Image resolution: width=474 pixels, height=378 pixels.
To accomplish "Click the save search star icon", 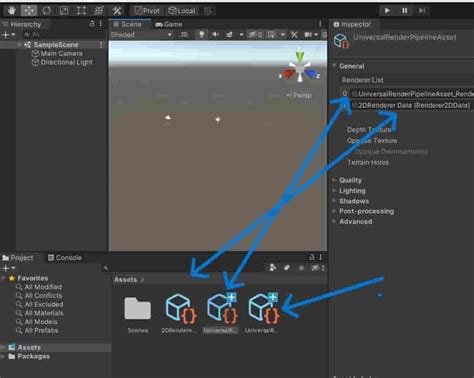I will 301,268.
